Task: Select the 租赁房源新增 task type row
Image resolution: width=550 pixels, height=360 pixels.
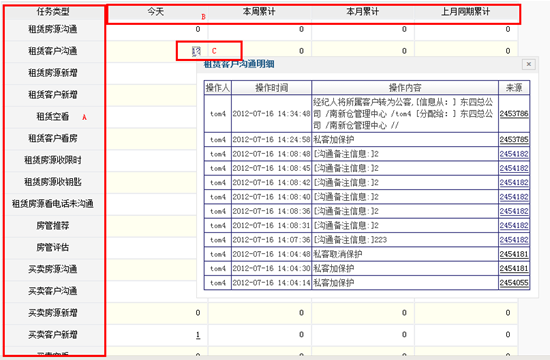Action: [x=53, y=73]
